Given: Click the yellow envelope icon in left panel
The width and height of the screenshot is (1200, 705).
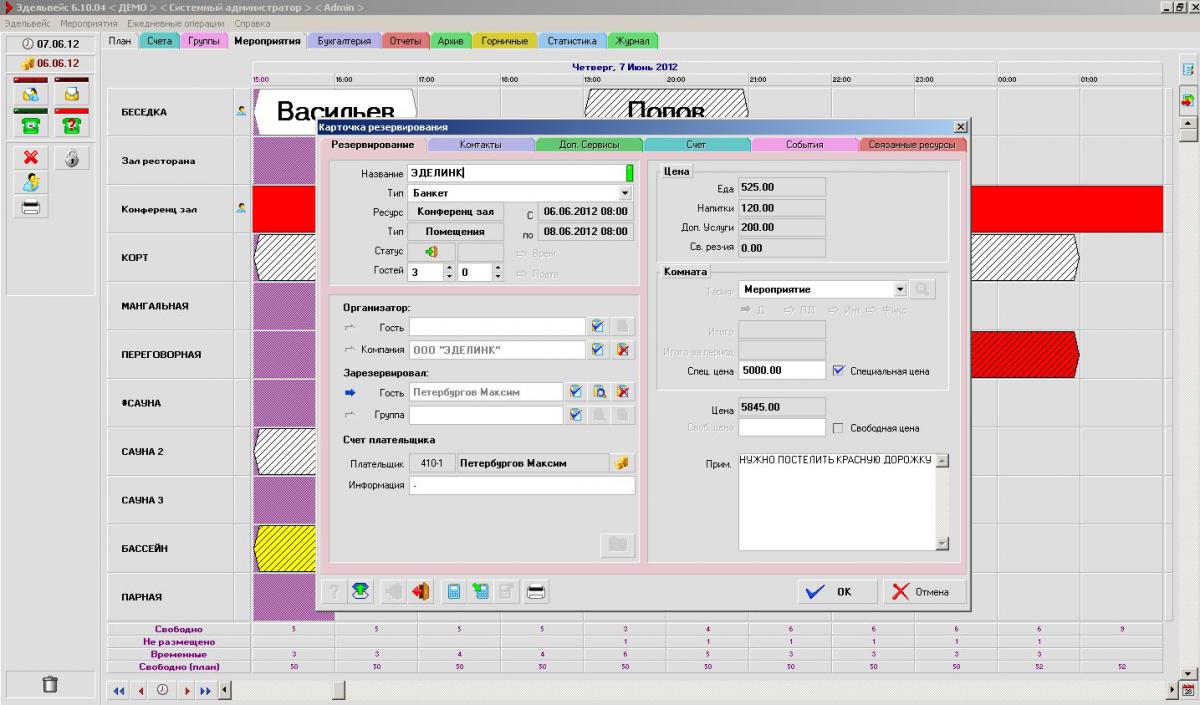Looking at the screenshot, I should click(72, 94).
